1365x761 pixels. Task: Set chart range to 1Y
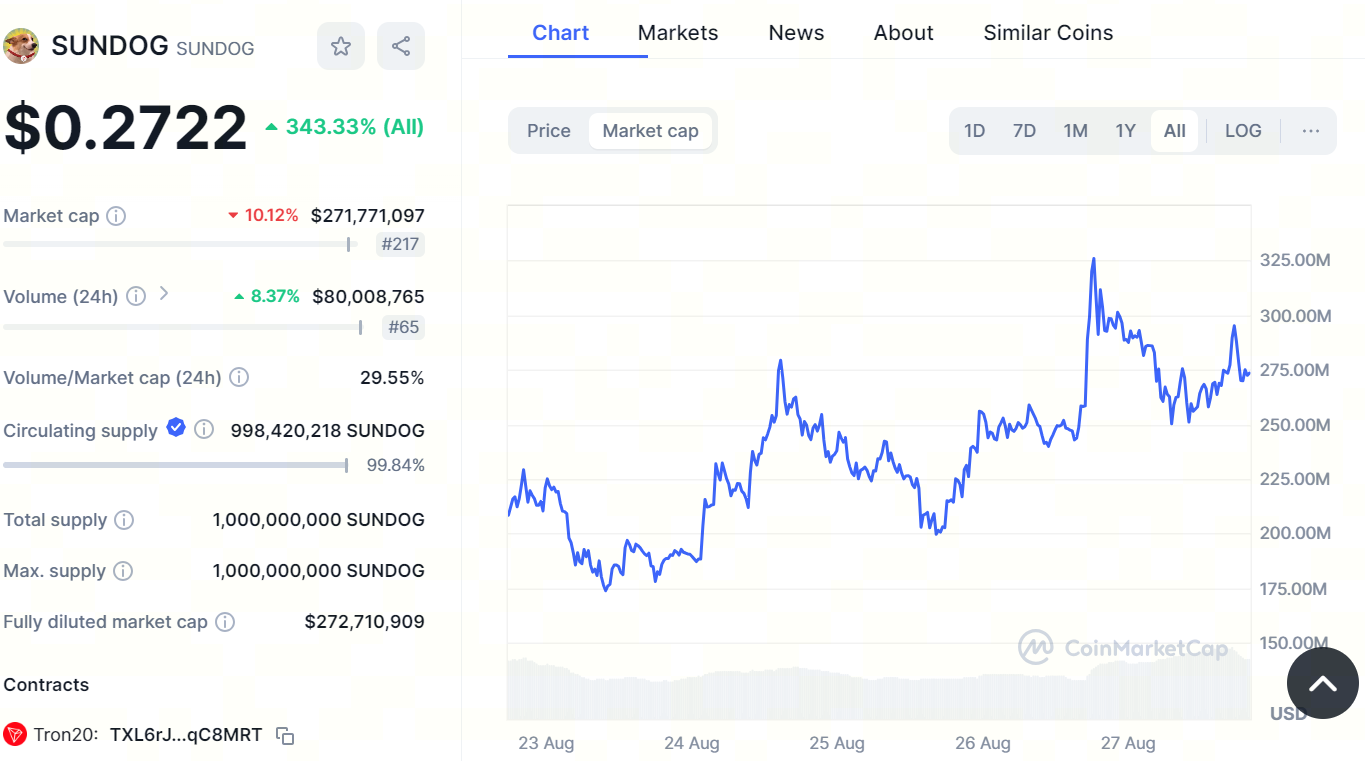[x=1125, y=131]
